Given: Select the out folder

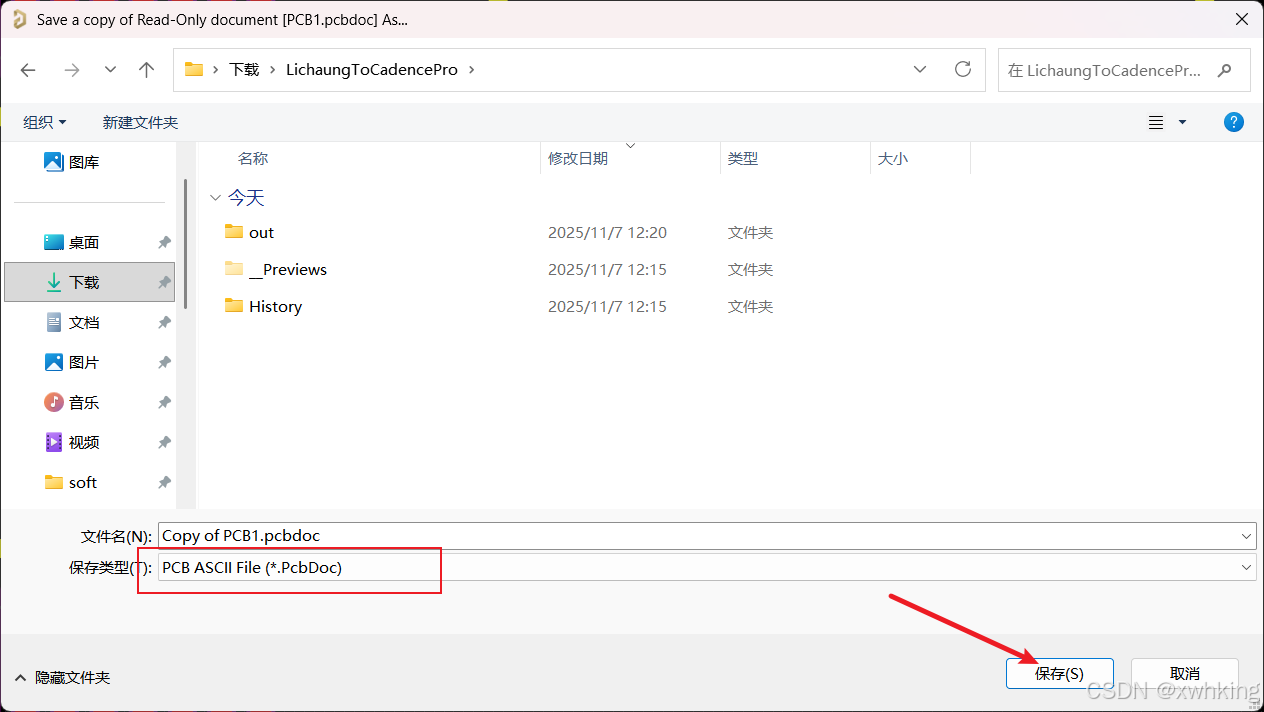Looking at the screenshot, I should 261,232.
